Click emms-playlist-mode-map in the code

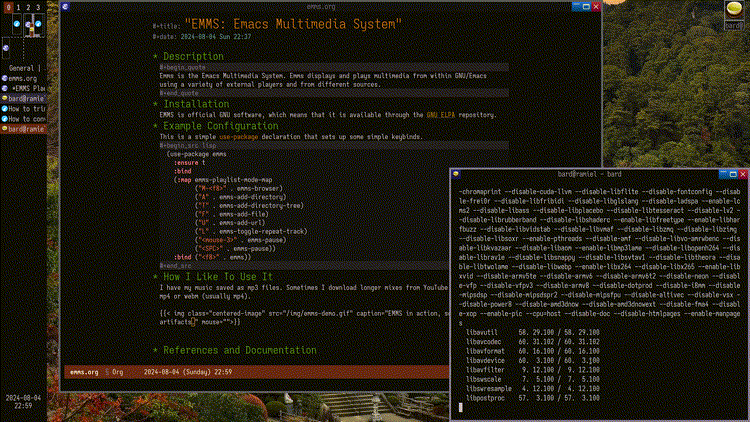(x=233, y=180)
